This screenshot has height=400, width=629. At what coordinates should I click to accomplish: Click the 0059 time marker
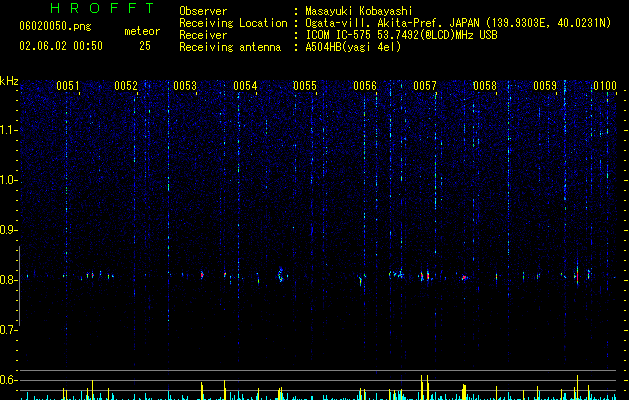[x=545, y=86]
